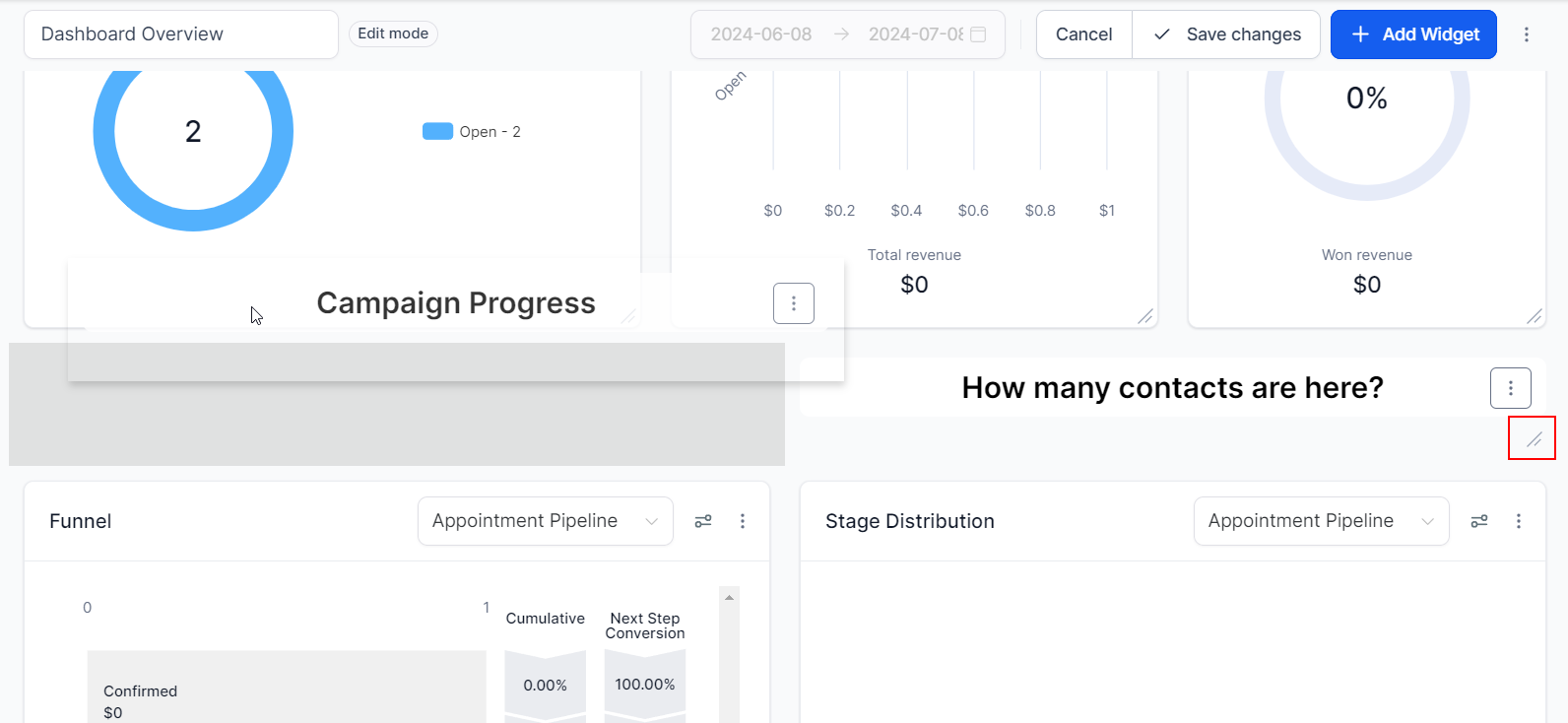Image resolution: width=1568 pixels, height=723 pixels.
Task: Click the Dashboard Overview name field
Action: (x=180, y=34)
